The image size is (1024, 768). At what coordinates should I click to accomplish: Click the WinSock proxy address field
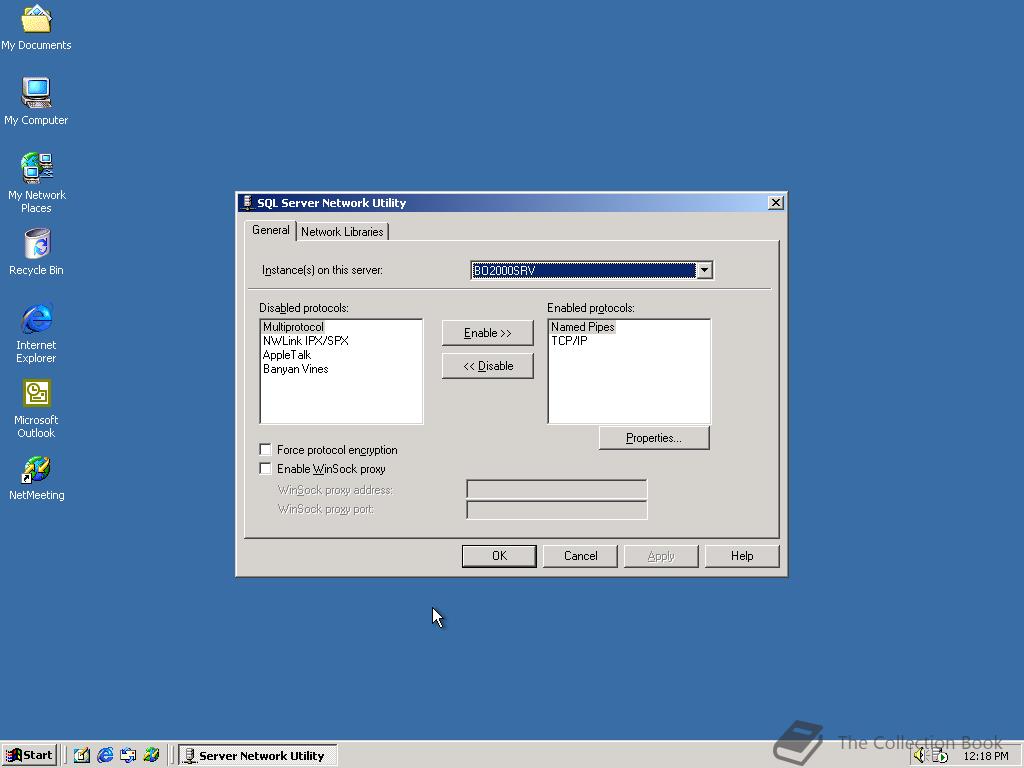556,490
